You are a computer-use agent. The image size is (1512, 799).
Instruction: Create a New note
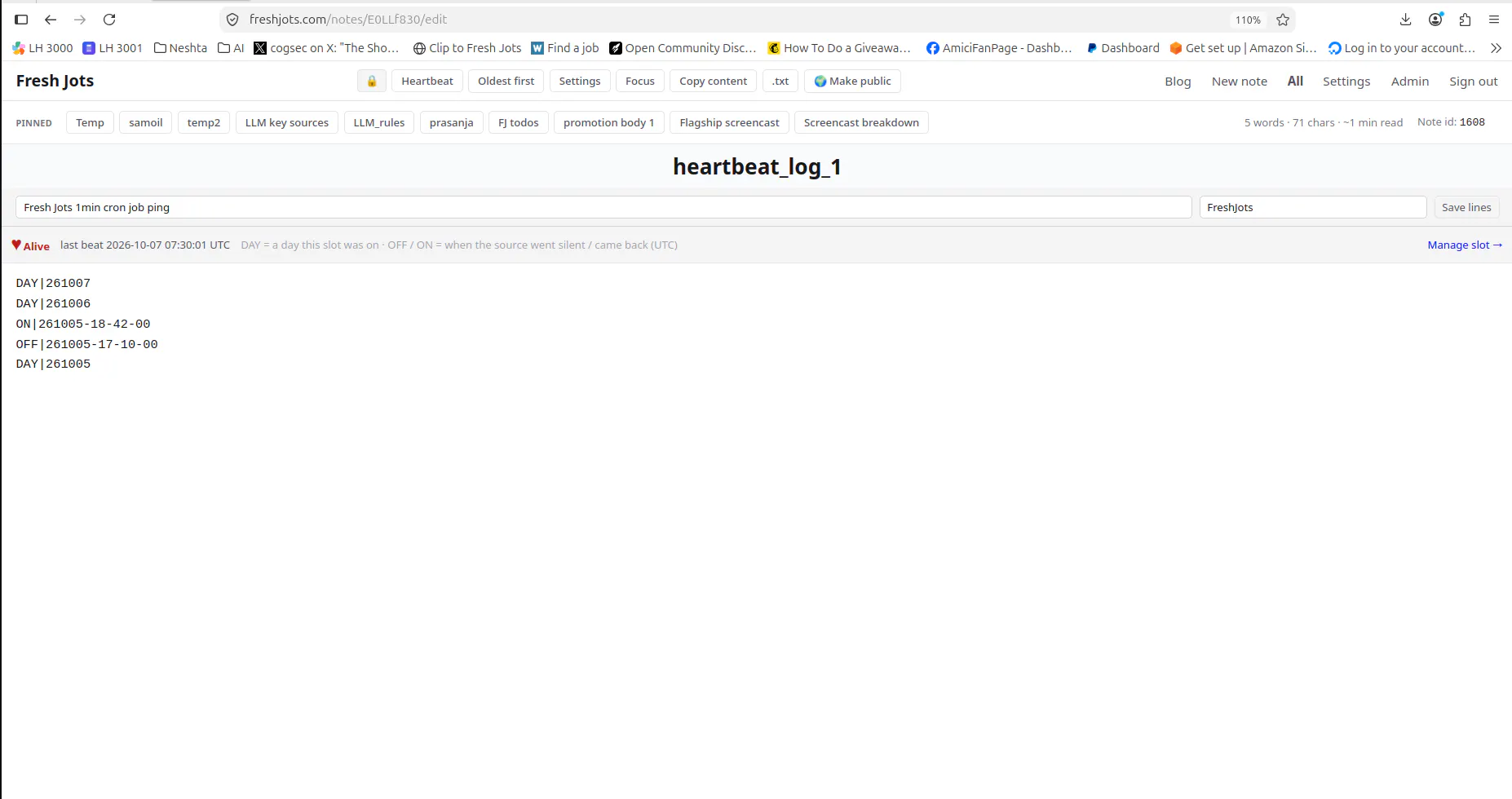(1239, 81)
